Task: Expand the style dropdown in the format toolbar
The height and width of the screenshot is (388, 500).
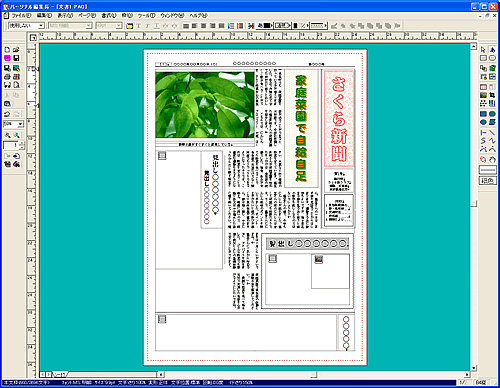Action: pyautogui.click(x=41, y=26)
